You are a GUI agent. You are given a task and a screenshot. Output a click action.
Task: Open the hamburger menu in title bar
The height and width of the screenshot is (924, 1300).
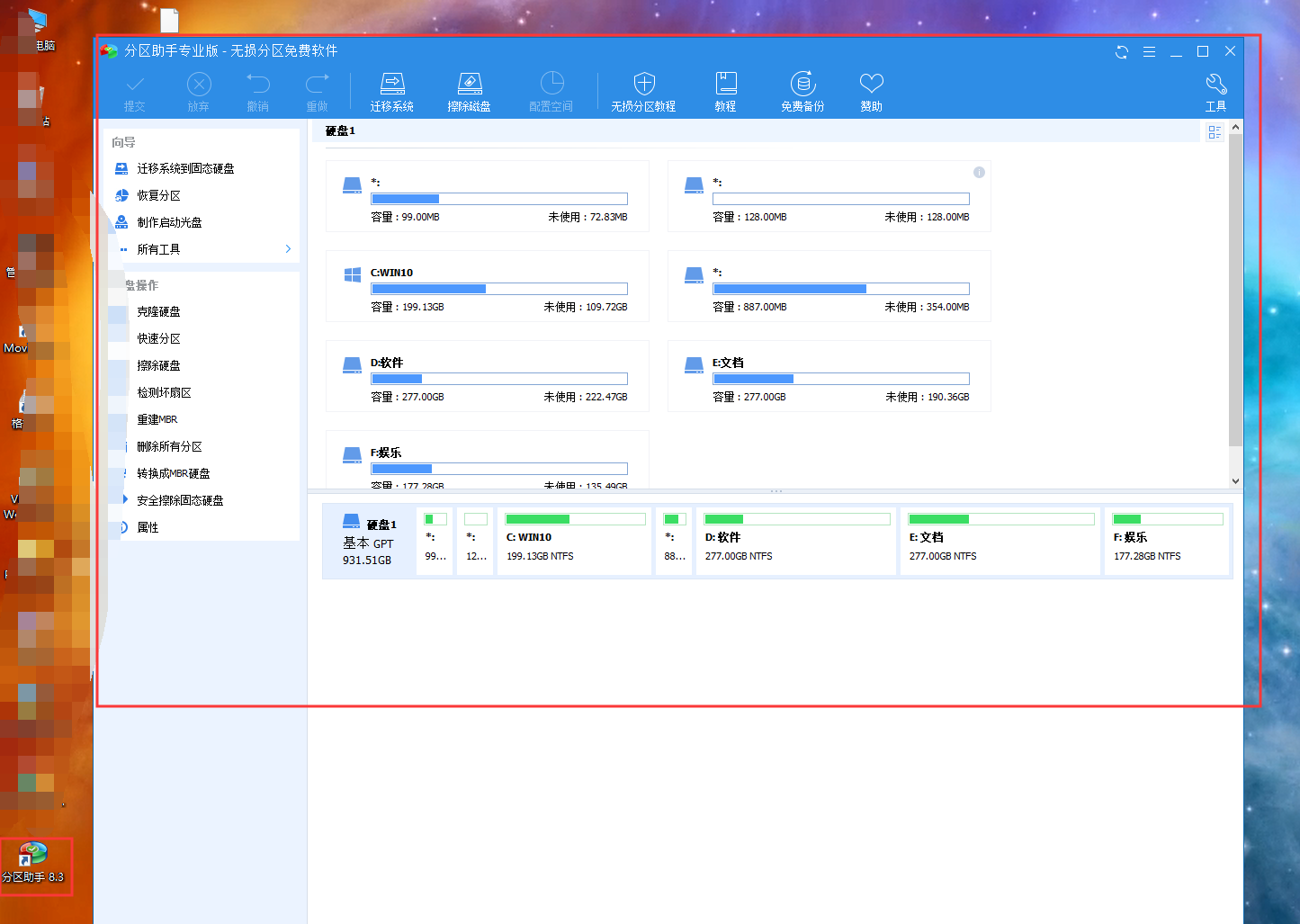[1149, 52]
